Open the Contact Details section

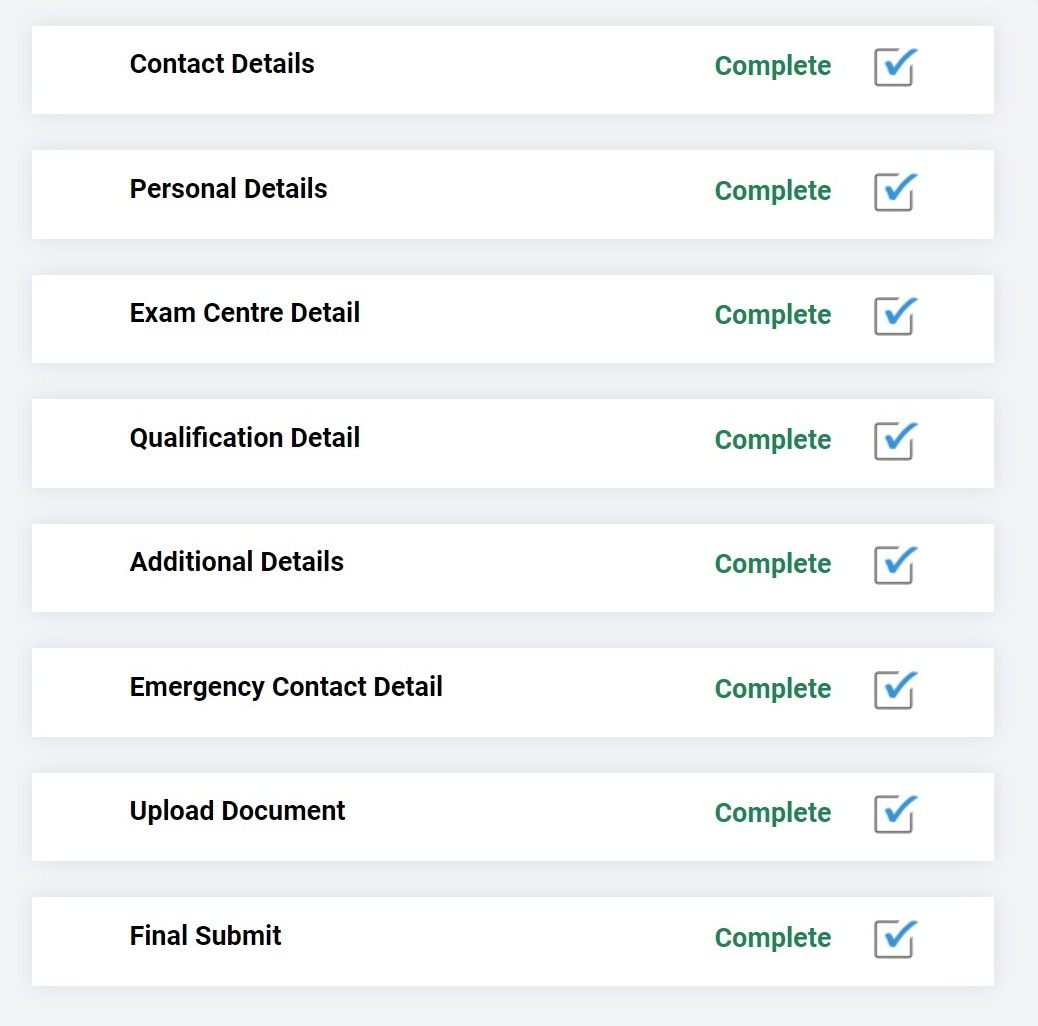point(222,64)
